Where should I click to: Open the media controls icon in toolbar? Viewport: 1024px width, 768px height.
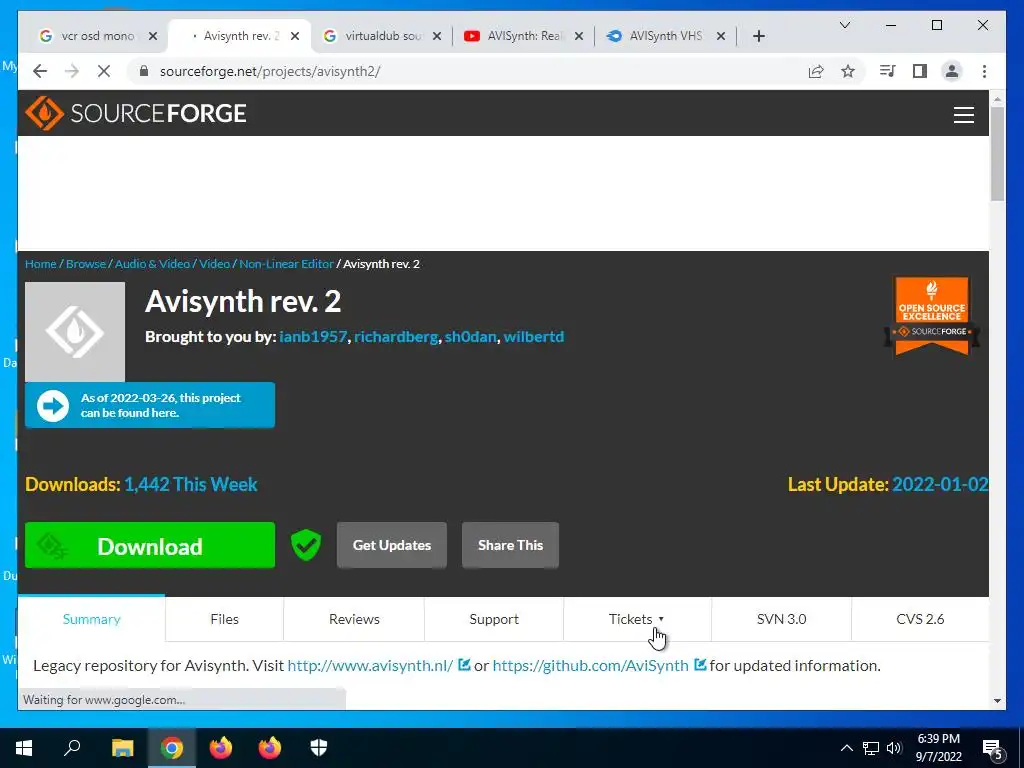887,71
